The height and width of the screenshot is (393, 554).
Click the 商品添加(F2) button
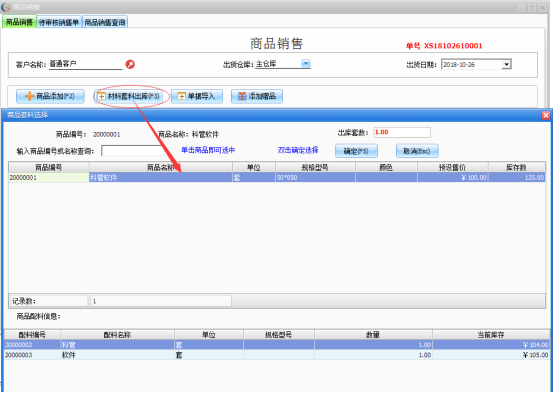point(50,96)
